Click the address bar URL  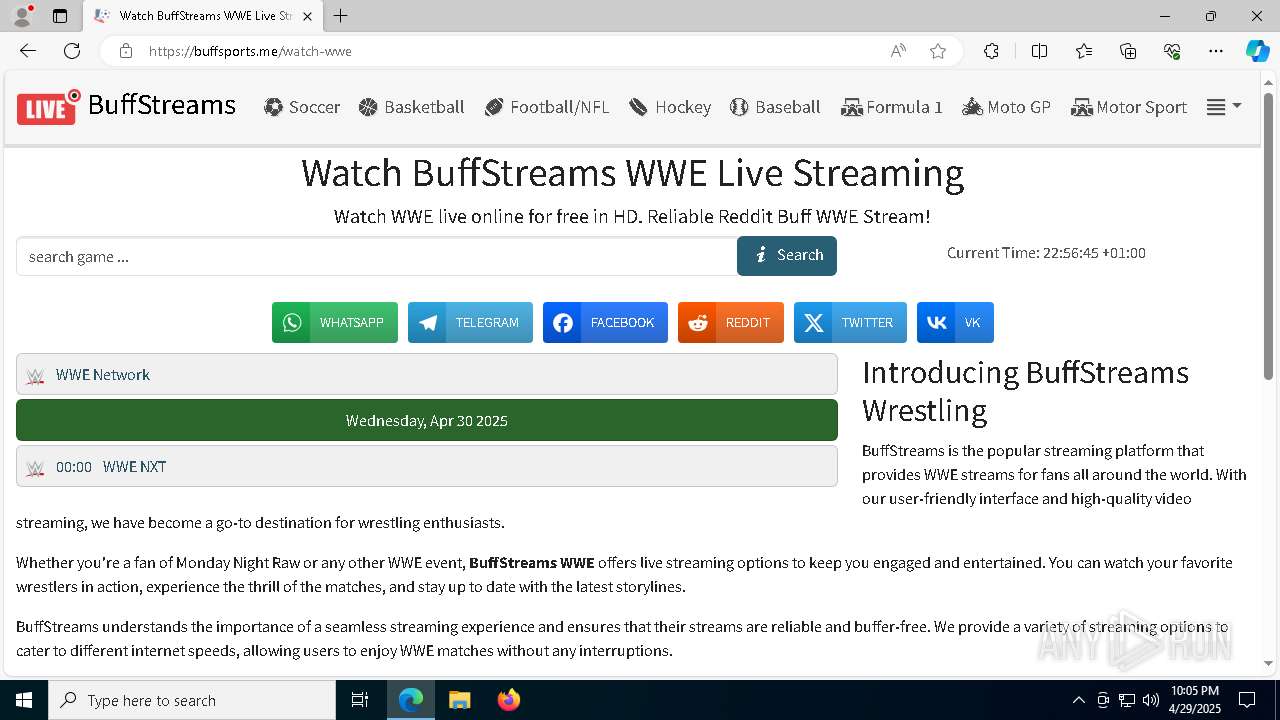(250, 51)
